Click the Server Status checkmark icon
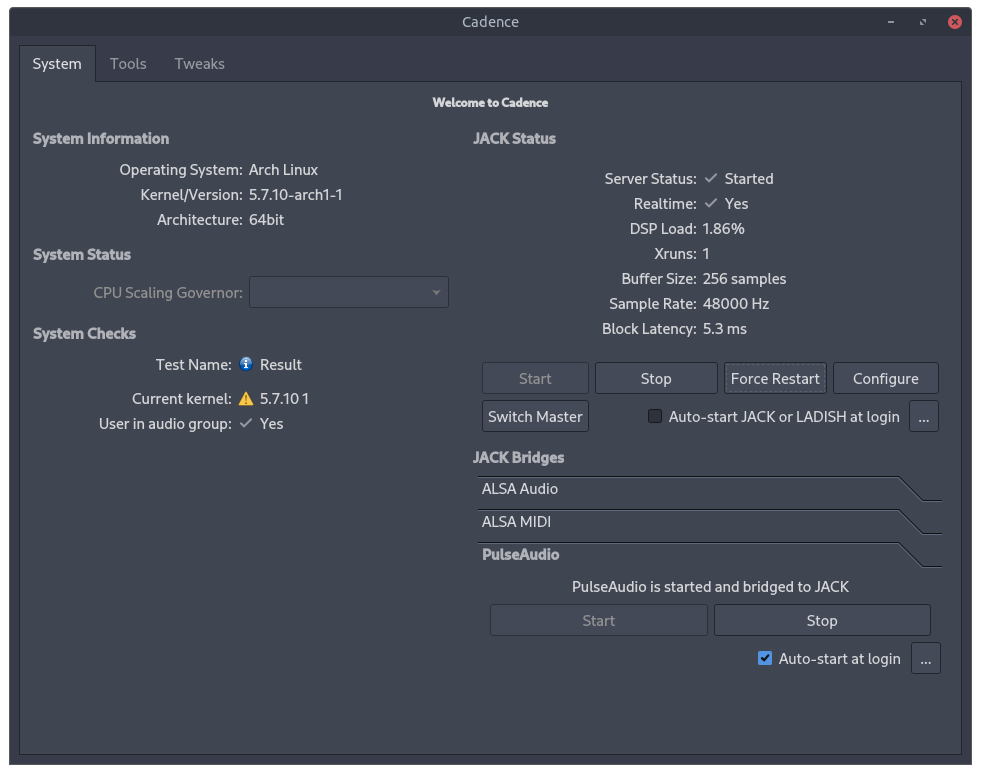Viewport: 981px width, 774px height. tap(711, 179)
